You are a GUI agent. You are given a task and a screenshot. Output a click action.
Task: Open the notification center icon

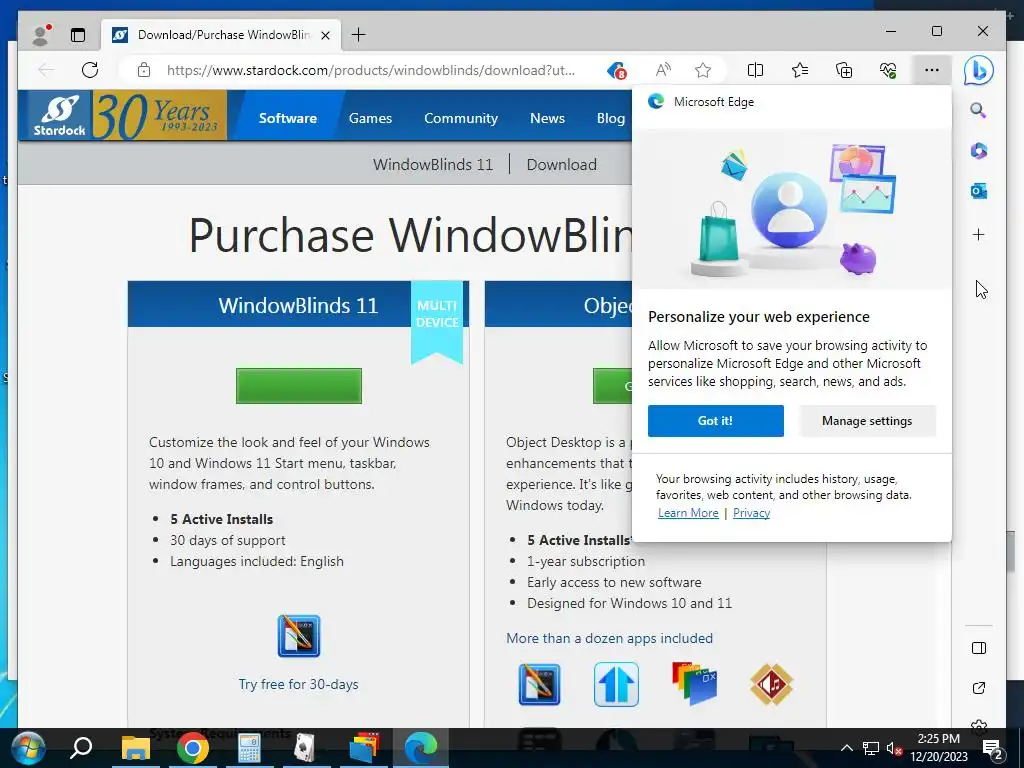993,748
